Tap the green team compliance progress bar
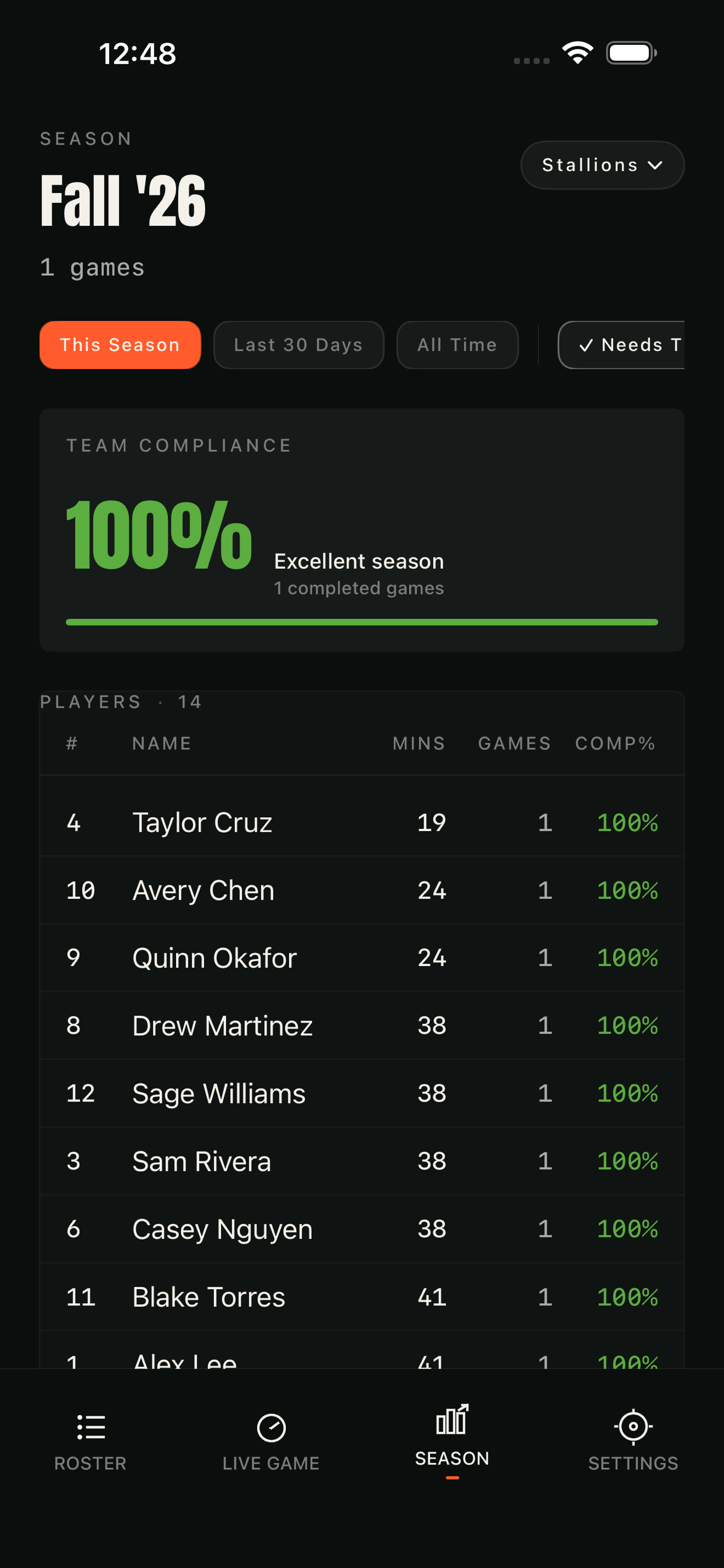 [x=362, y=622]
